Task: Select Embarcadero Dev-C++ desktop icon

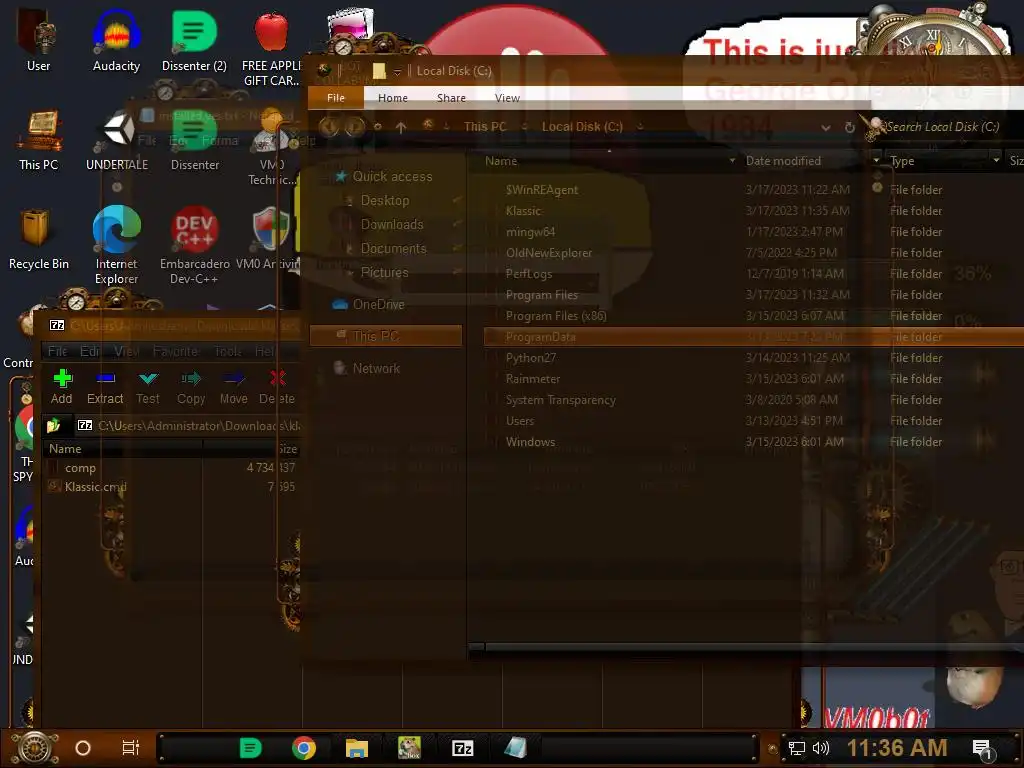Action: [x=194, y=245]
